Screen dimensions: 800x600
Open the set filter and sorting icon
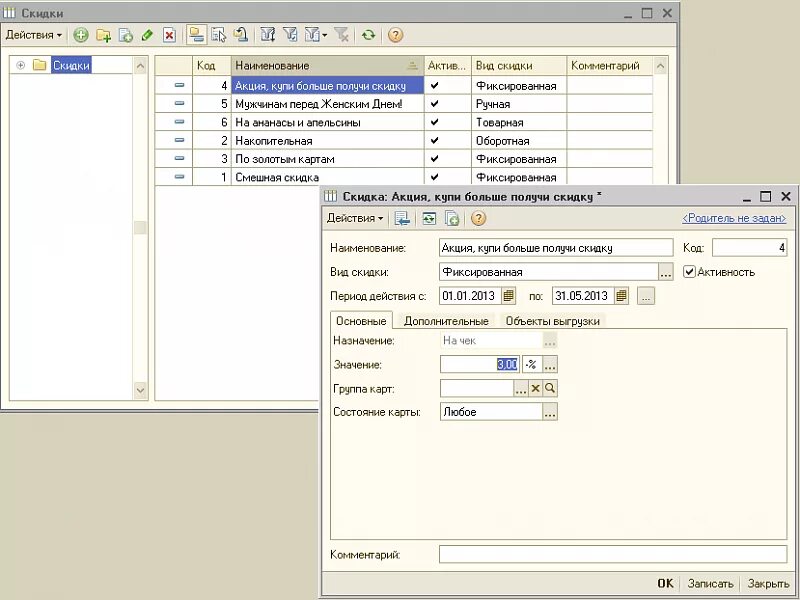(x=268, y=35)
